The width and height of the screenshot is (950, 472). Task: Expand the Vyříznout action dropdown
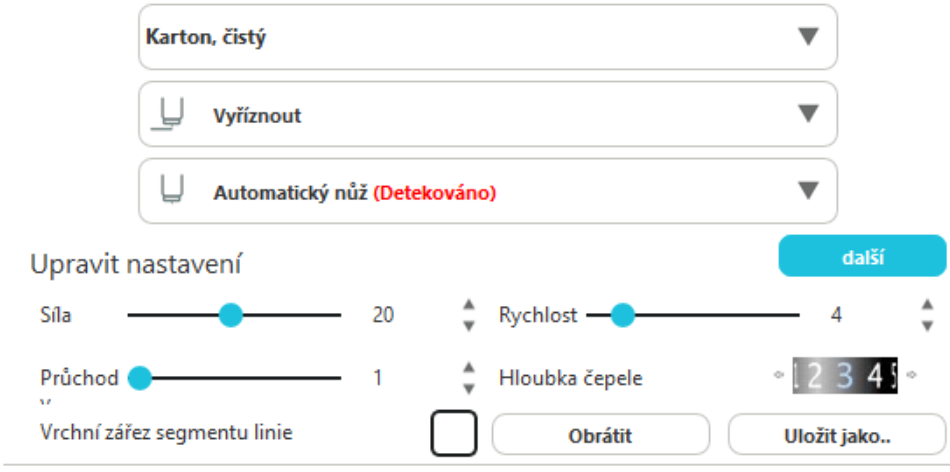pyautogui.click(x=808, y=115)
